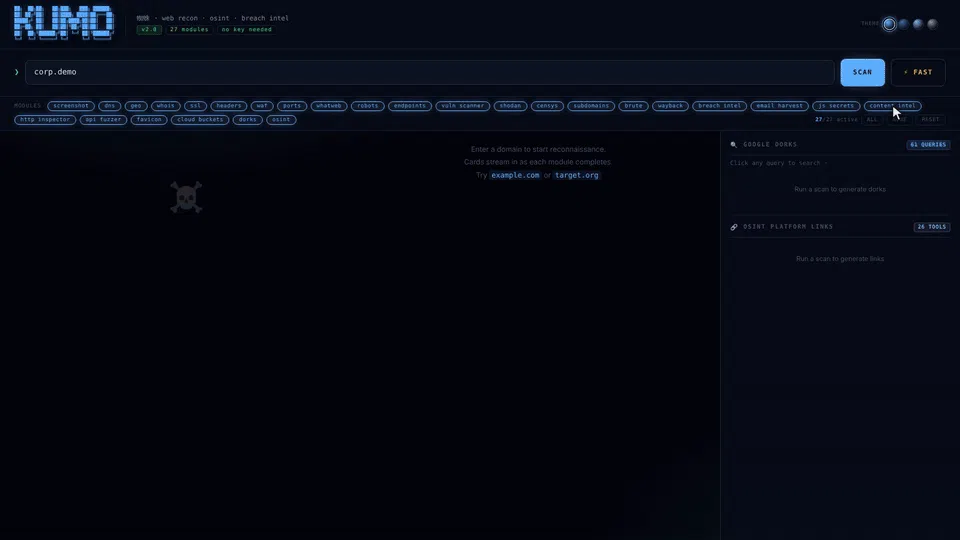Start a scan with the SCAN button
The width and height of the screenshot is (960, 540).
(862, 72)
